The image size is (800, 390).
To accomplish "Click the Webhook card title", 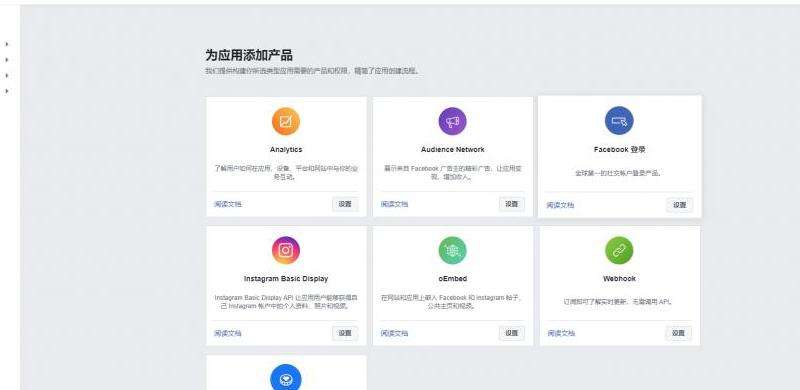I will [x=619, y=279].
